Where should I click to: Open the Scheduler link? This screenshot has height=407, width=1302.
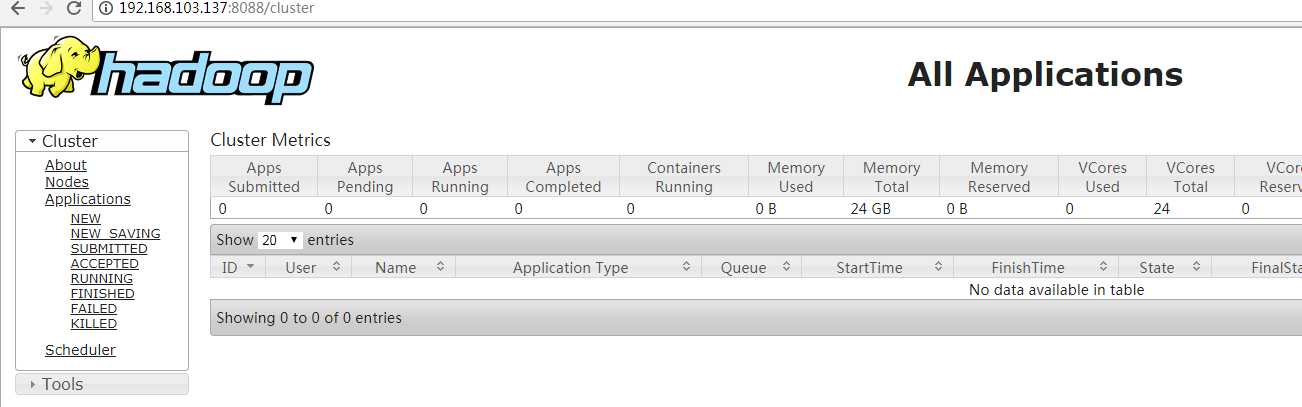coord(80,350)
